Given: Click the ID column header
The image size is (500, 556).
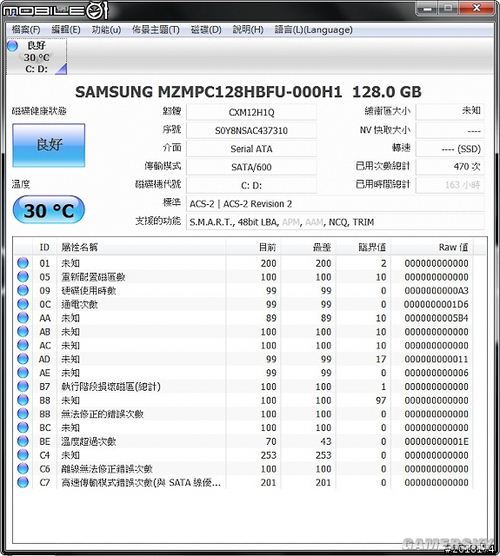Looking at the screenshot, I should [44, 247].
